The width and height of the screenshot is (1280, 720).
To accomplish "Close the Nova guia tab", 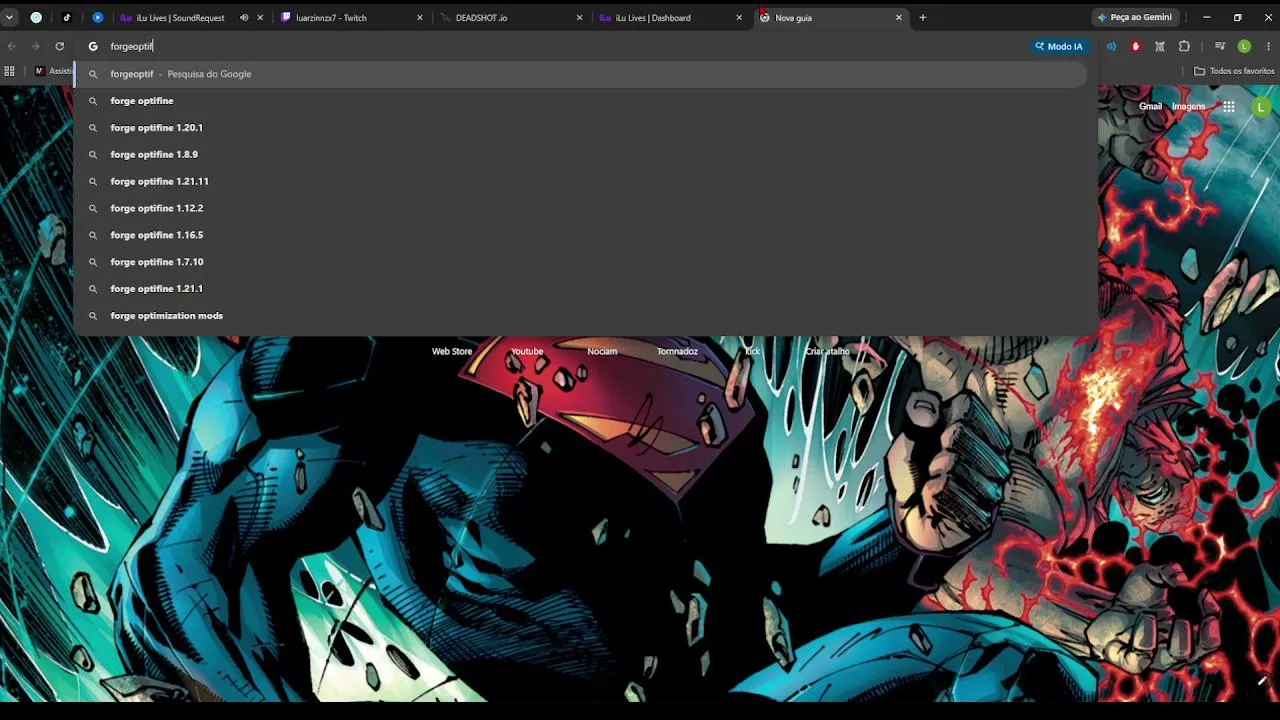I will pos(898,17).
